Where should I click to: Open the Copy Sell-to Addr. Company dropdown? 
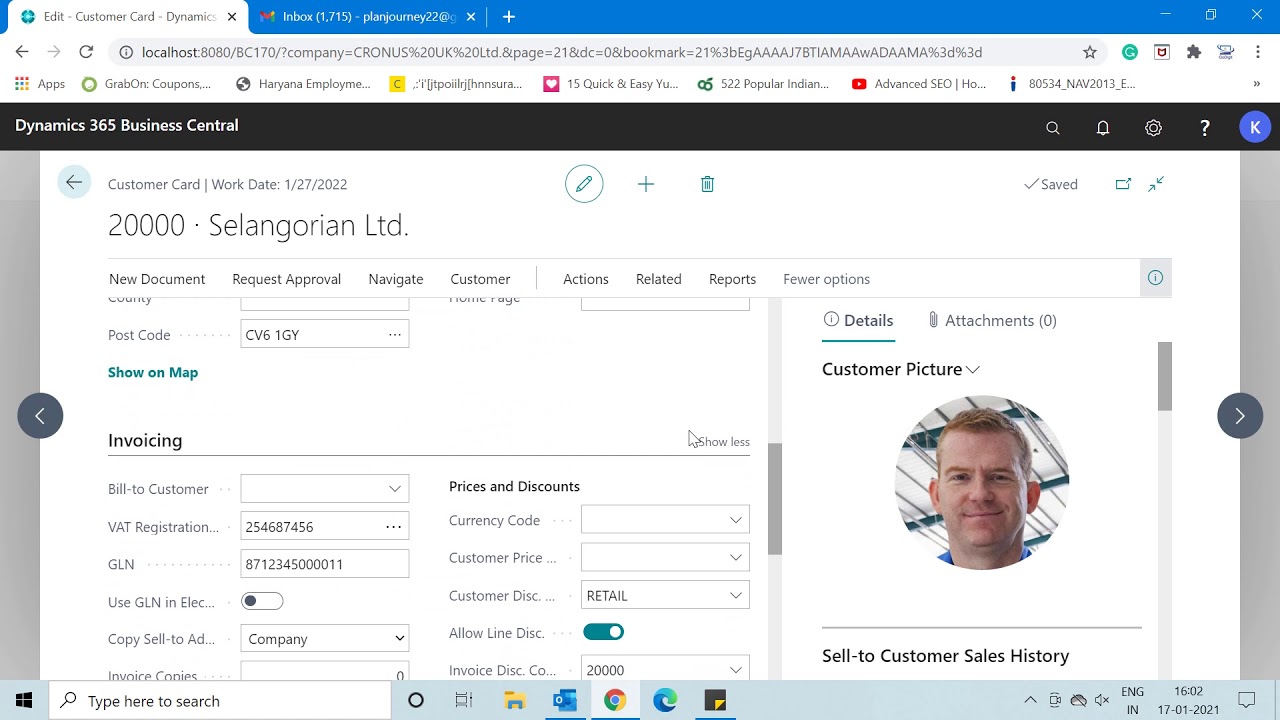pyautogui.click(x=325, y=639)
